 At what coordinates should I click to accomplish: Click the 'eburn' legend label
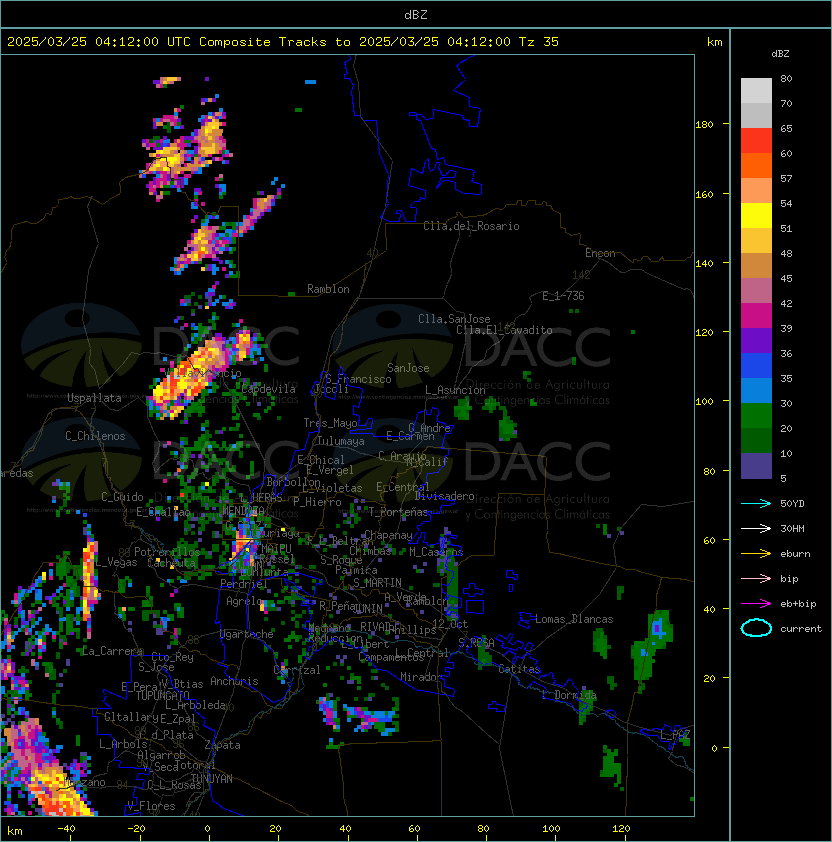[795, 554]
